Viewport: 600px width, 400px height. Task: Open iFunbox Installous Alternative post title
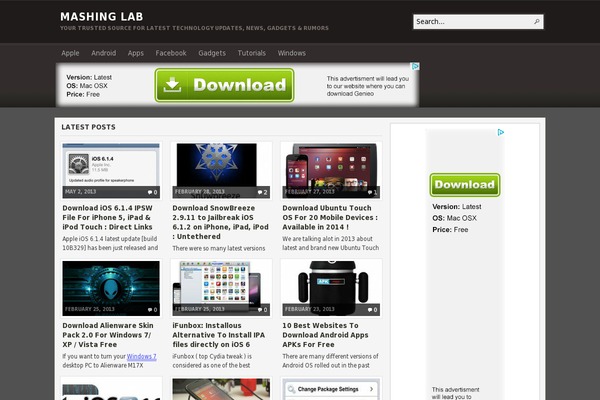(x=218, y=335)
